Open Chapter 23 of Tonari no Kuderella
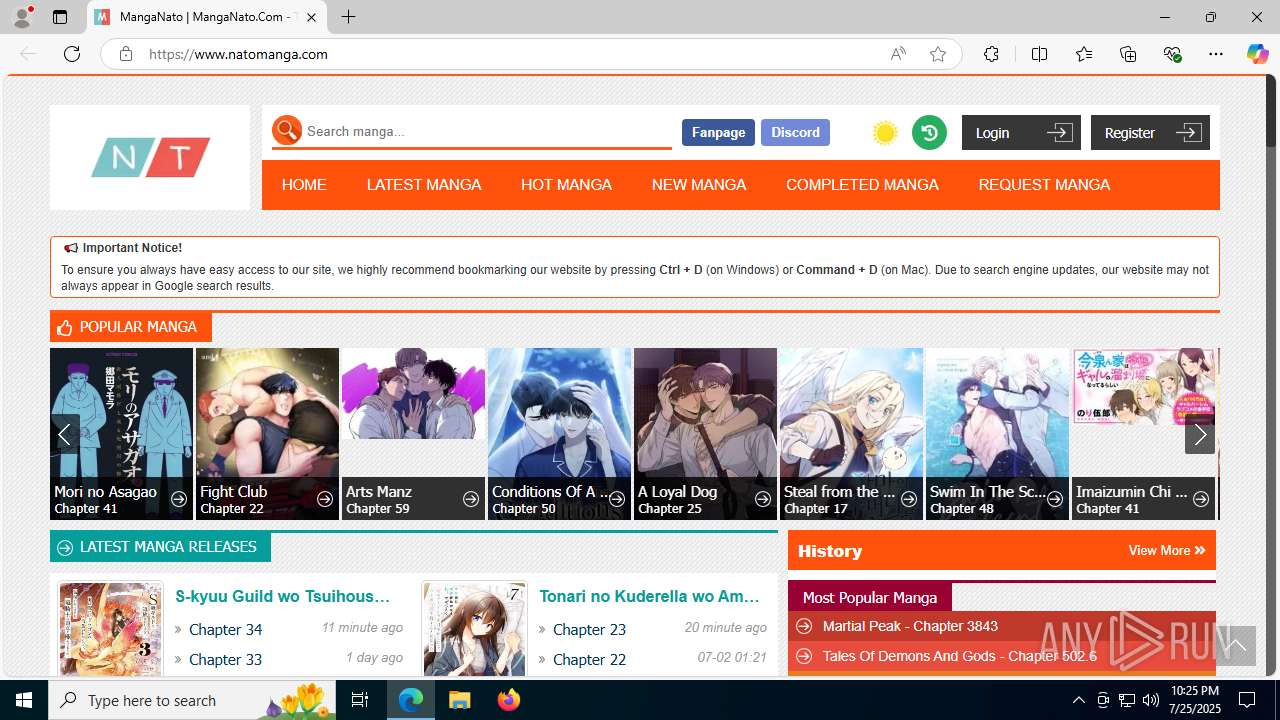Viewport: 1280px width, 720px height. coord(589,629)
